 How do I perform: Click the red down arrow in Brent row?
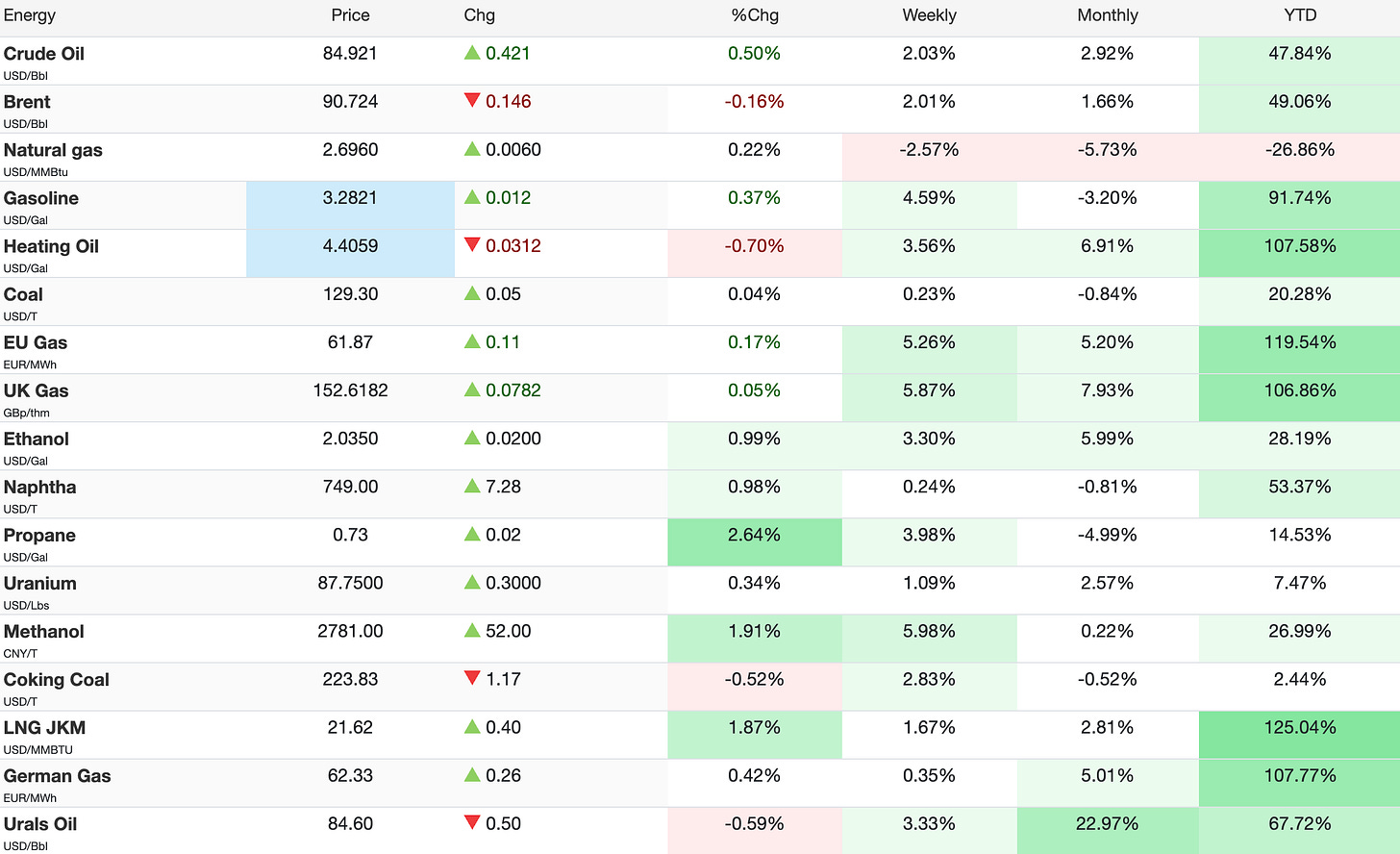pos(472,101)
